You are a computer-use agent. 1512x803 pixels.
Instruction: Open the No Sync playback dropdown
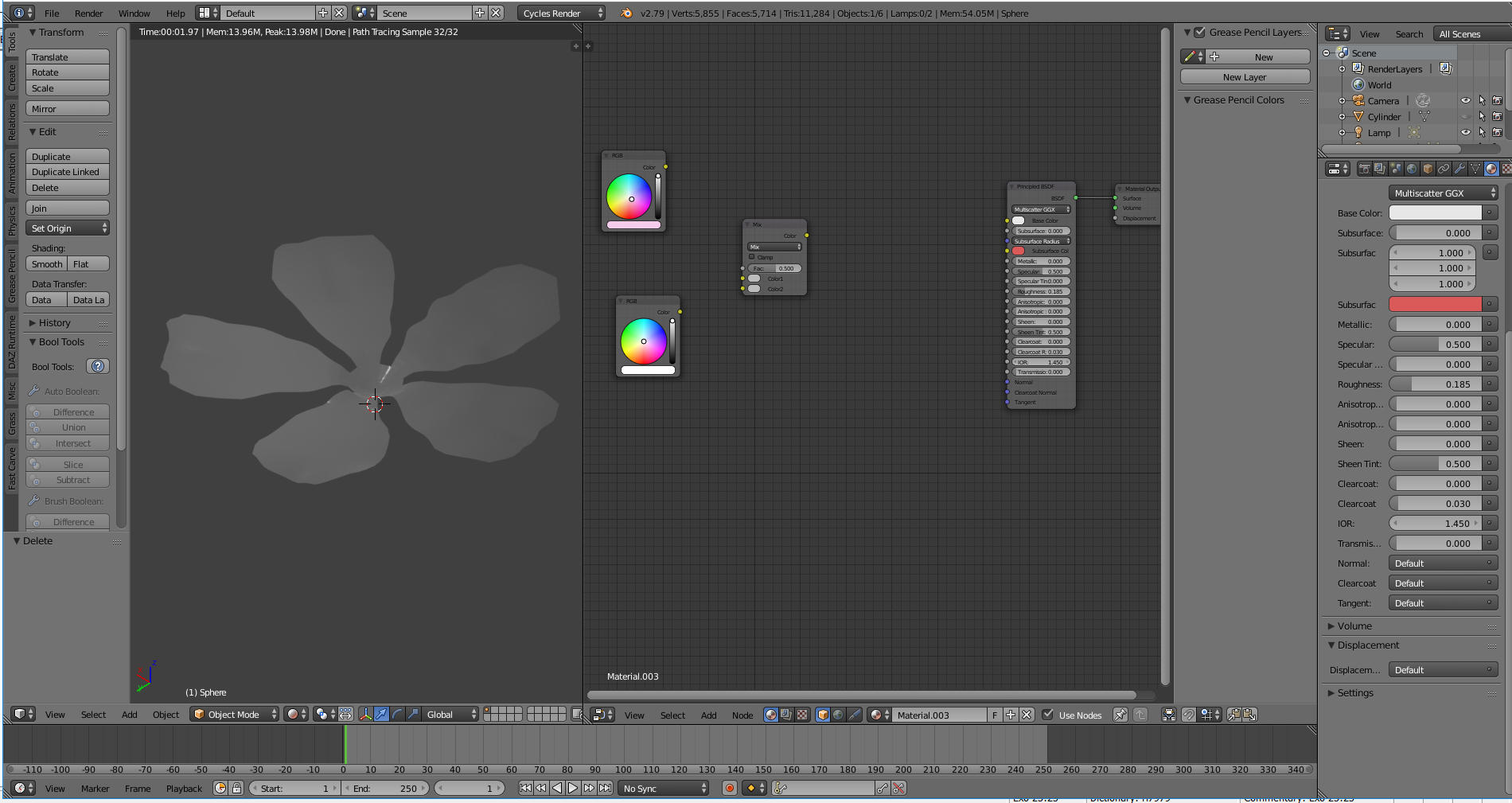[664, 788]
